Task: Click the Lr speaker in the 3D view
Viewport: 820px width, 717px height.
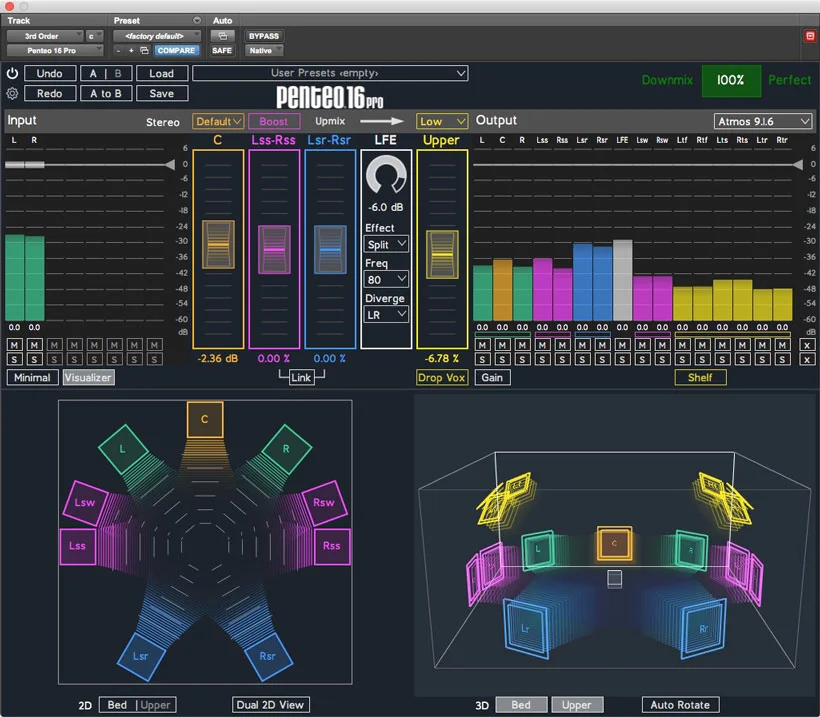Action: (x=526, y=628)
